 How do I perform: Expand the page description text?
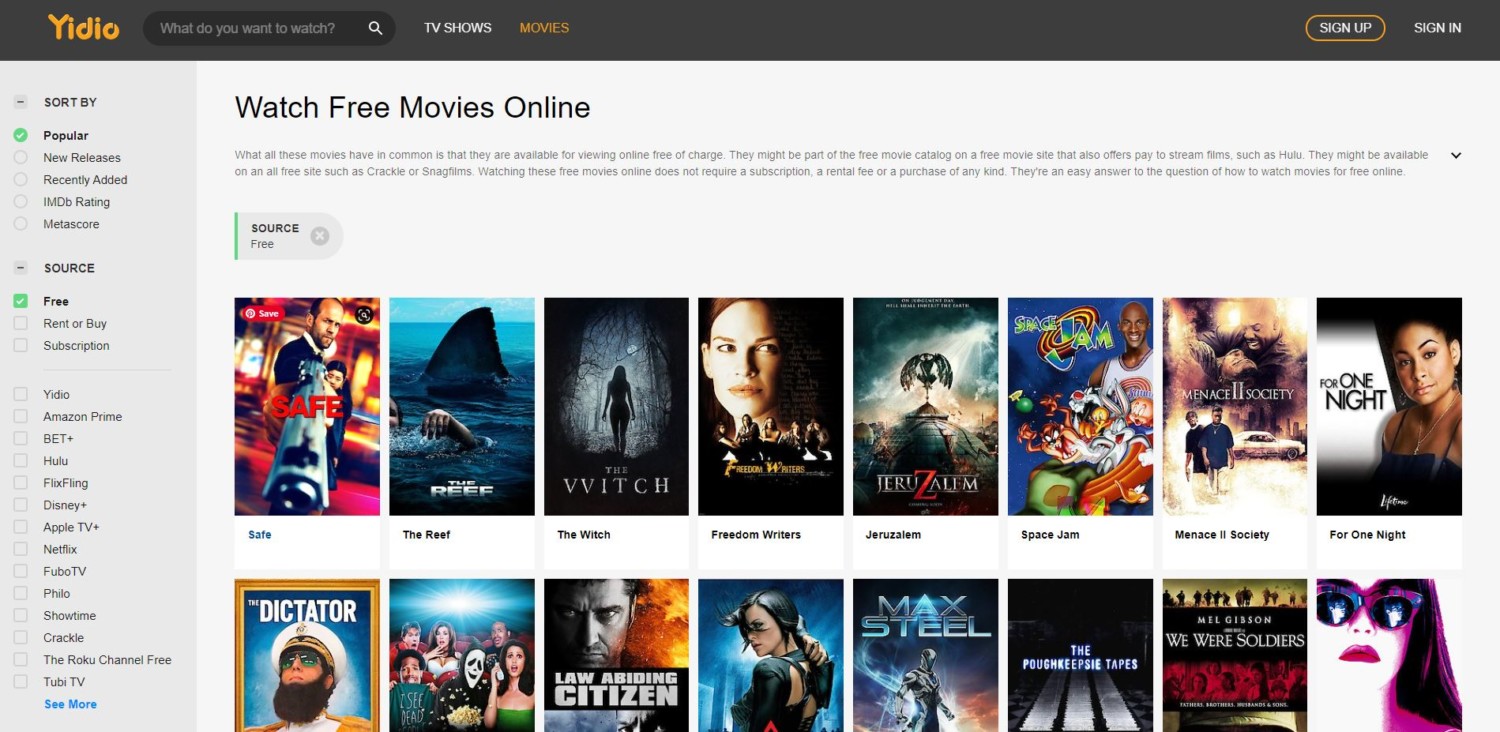pos(1456,155)
